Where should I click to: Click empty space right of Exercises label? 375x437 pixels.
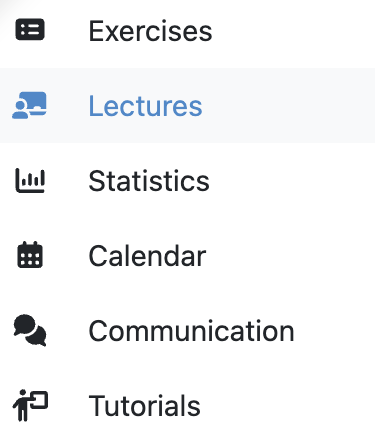(293, 31)
